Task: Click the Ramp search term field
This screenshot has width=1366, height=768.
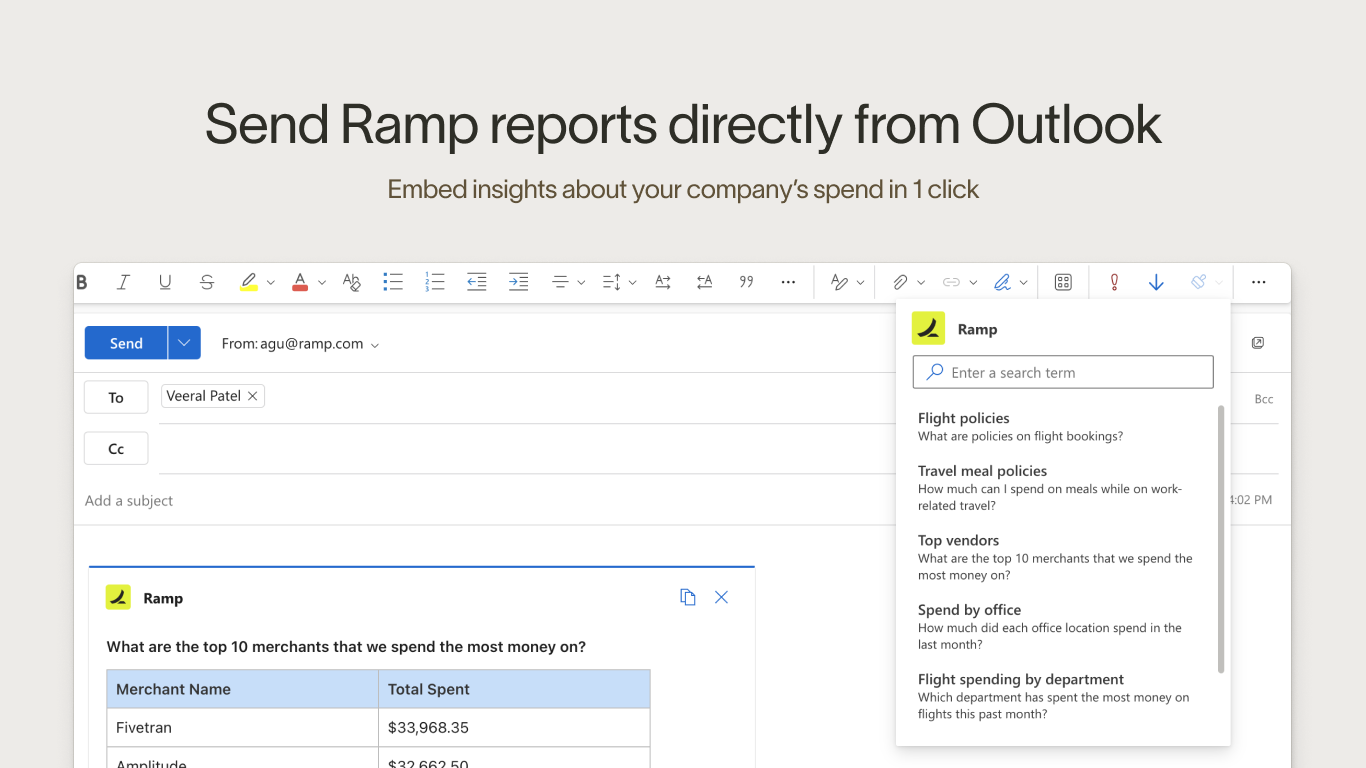Action: [x=1063, y=372]
